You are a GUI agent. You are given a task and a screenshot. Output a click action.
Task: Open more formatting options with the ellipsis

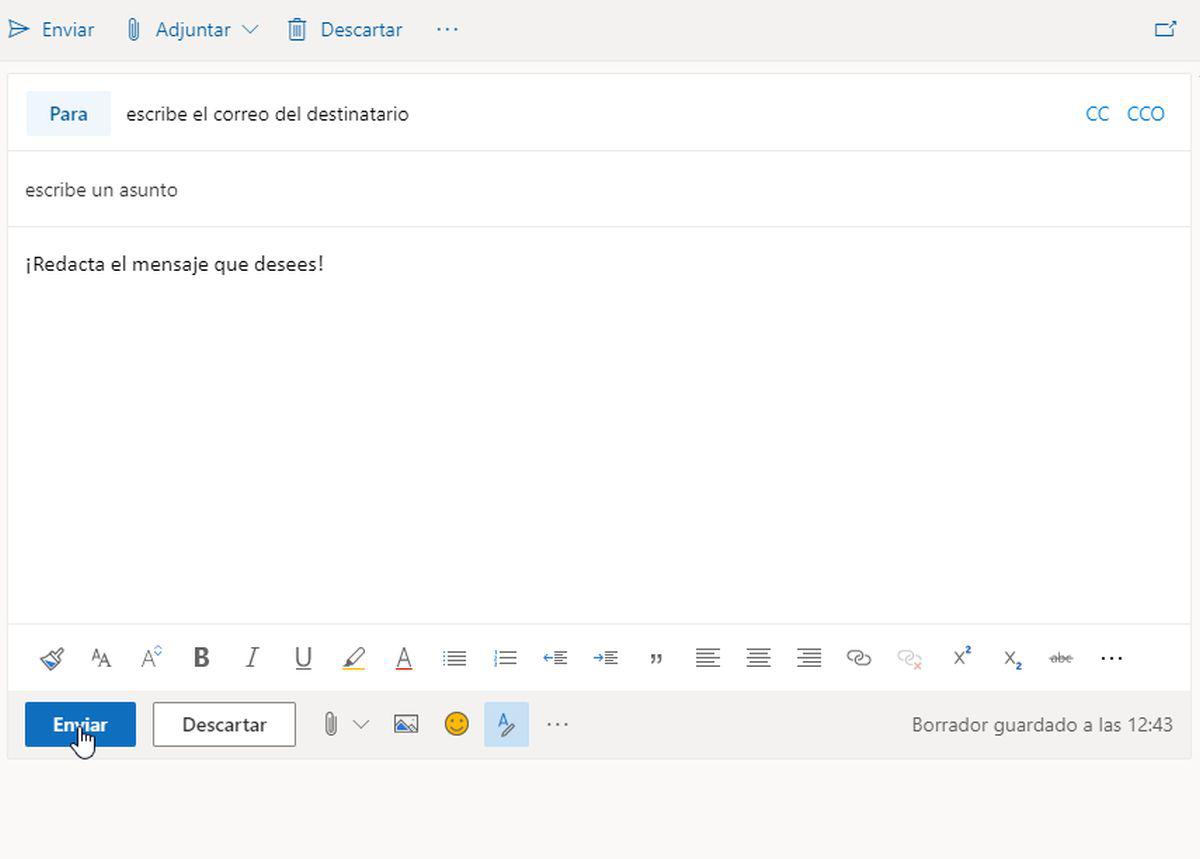click(x=1111, y=658)
